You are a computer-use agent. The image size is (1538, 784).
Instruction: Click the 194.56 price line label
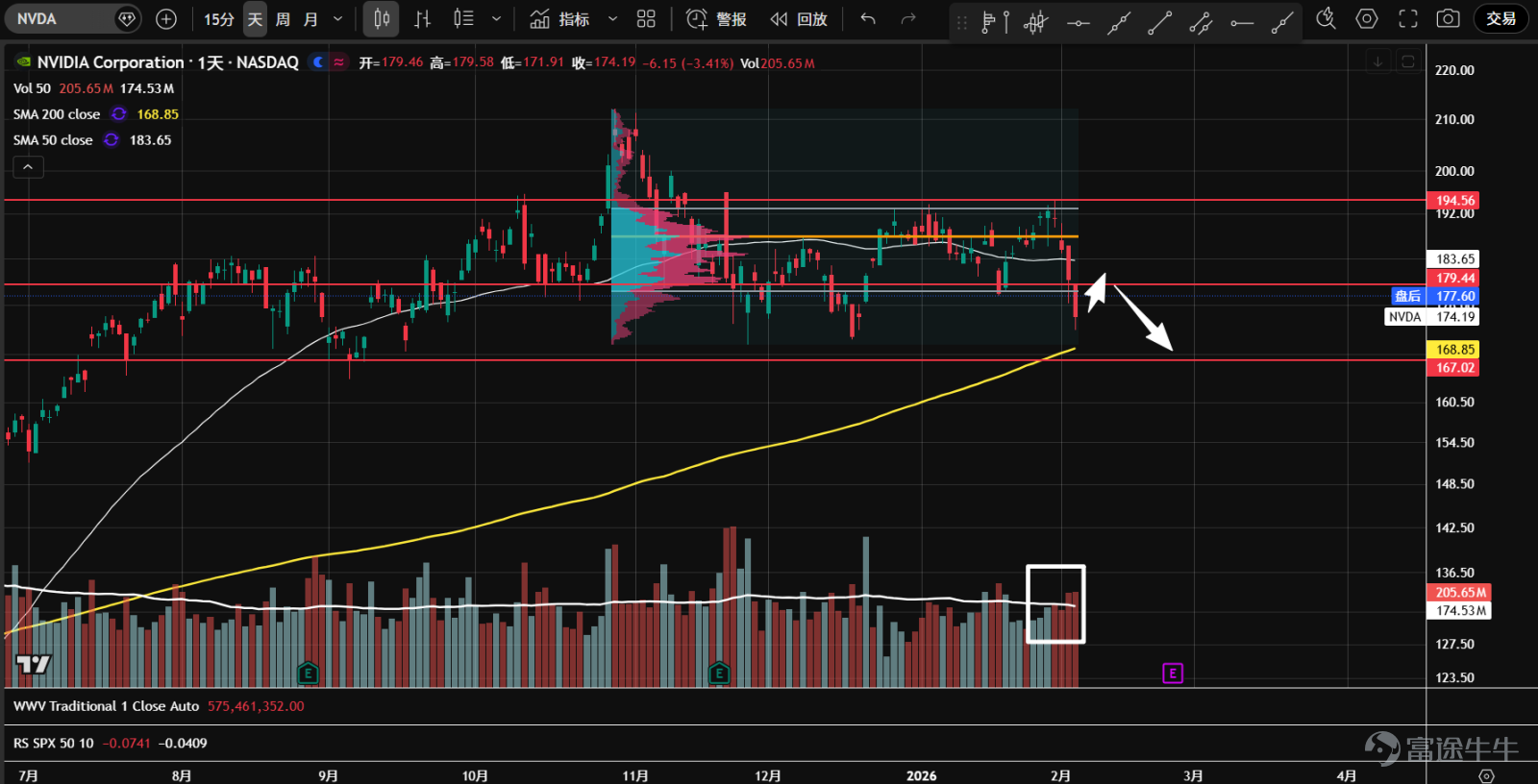1454,201
